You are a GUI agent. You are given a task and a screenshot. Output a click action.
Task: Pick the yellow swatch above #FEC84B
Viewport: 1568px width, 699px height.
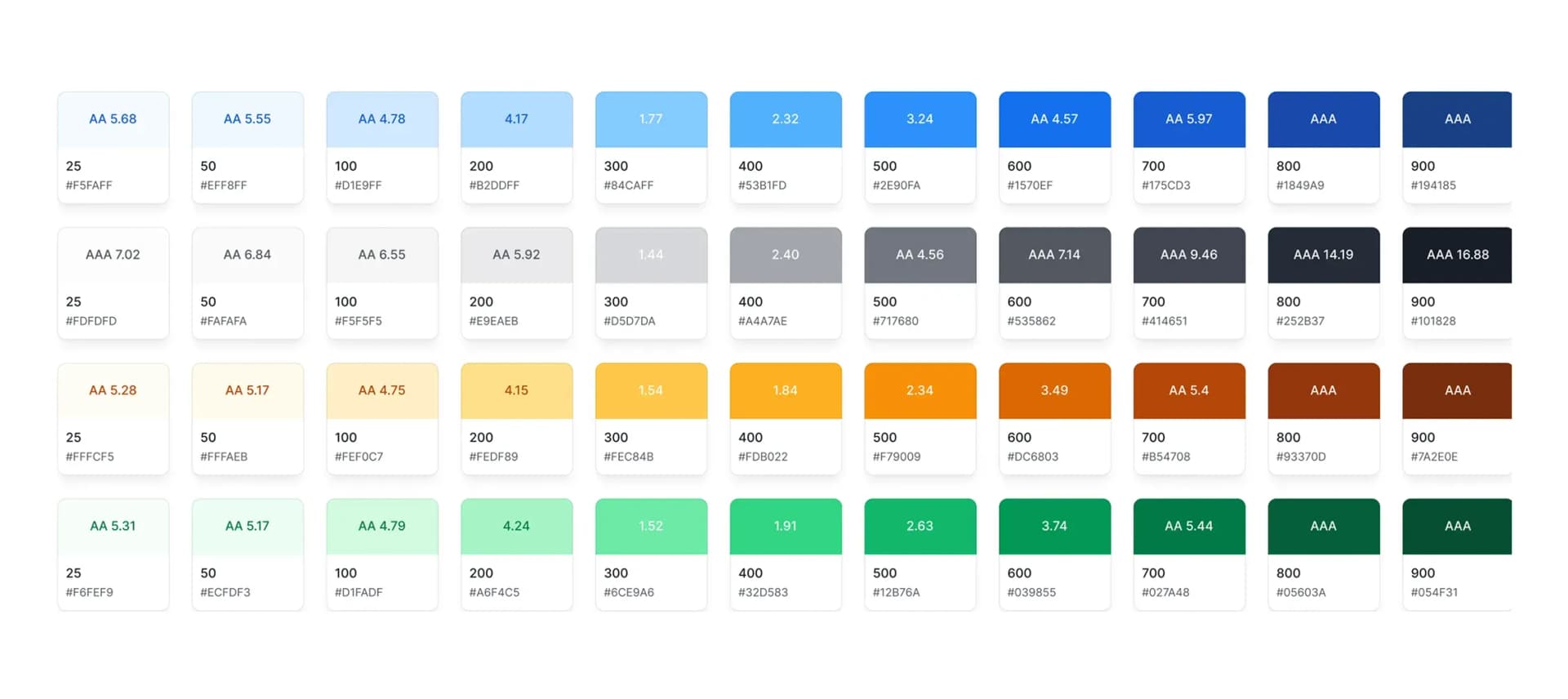click(x=651, y=390)
